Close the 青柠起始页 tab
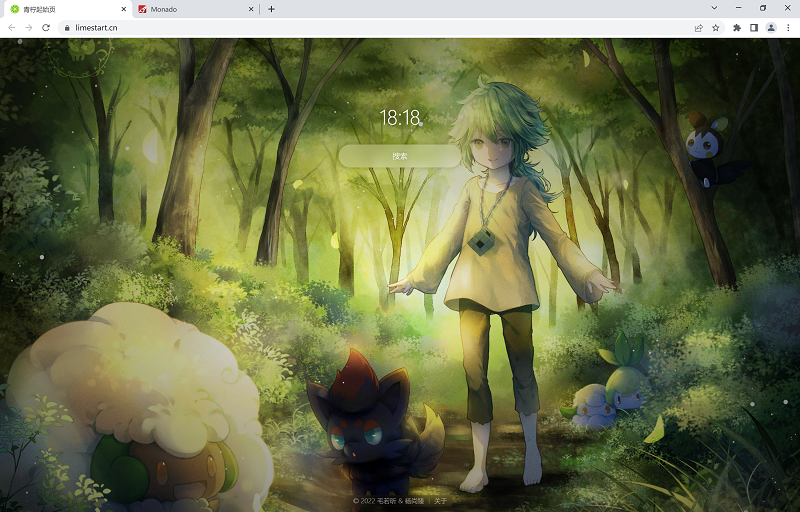800x512 pixels. (x=123, y=9)
